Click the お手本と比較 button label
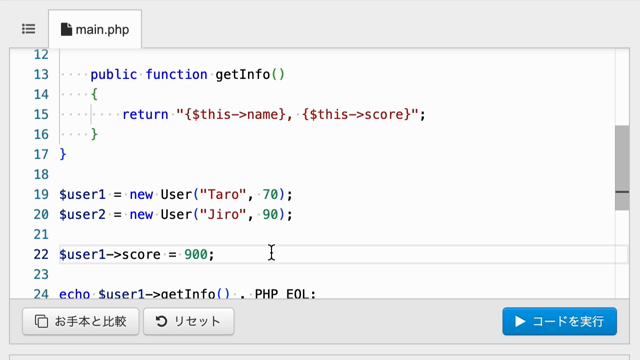 tap(90, 321)
